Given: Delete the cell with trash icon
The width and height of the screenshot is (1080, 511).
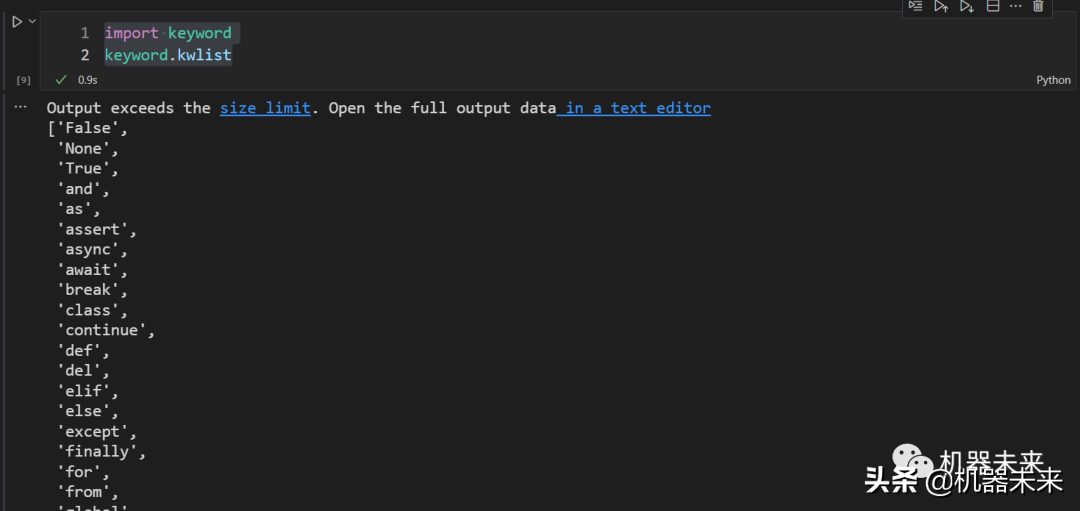Looking at the screenshot, I should point(1038,6).
